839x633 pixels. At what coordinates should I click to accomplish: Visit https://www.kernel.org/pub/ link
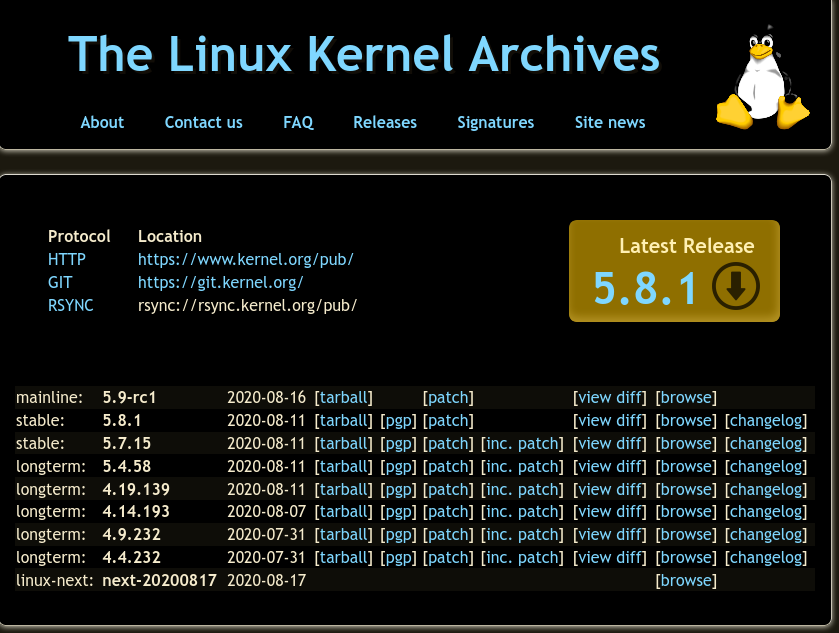tap(246, 260)
